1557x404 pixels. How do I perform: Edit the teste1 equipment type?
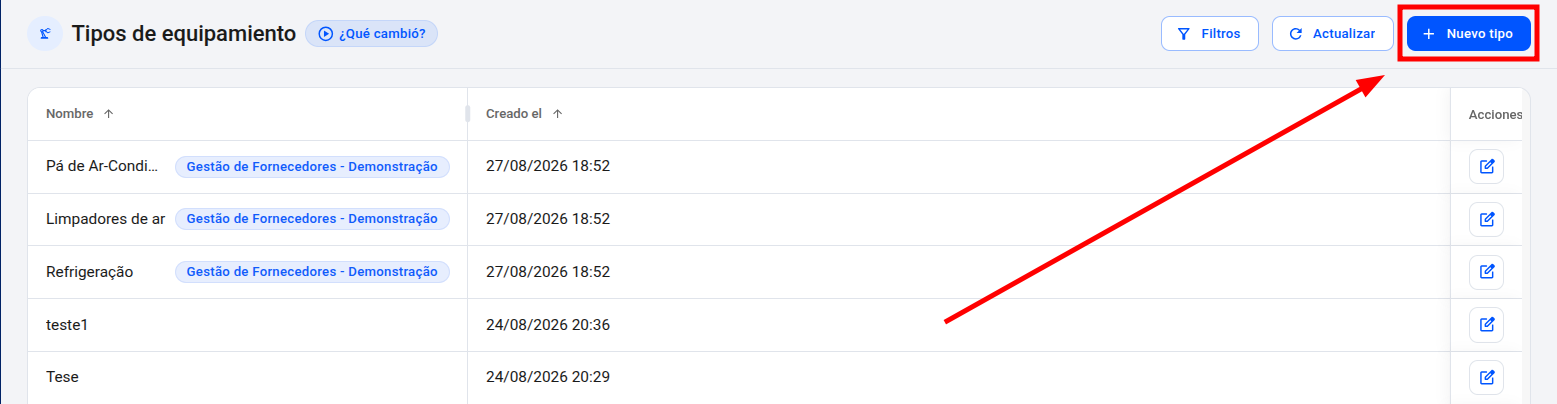tap(1486, 324)
